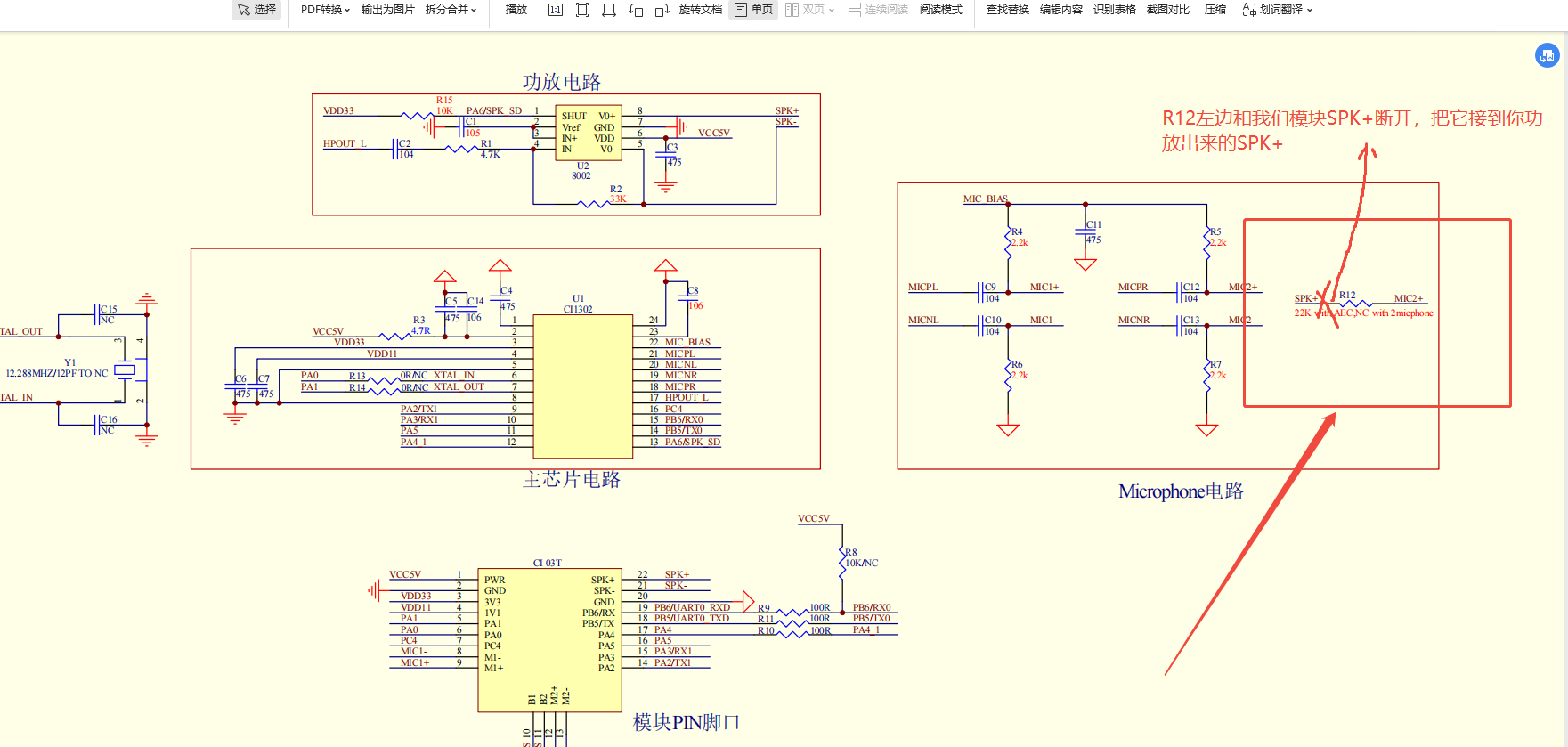The height and width of the screenshot is (747, 1568).
Task: Click 阅读模式 reading mode
Action: tap(940, 10)
